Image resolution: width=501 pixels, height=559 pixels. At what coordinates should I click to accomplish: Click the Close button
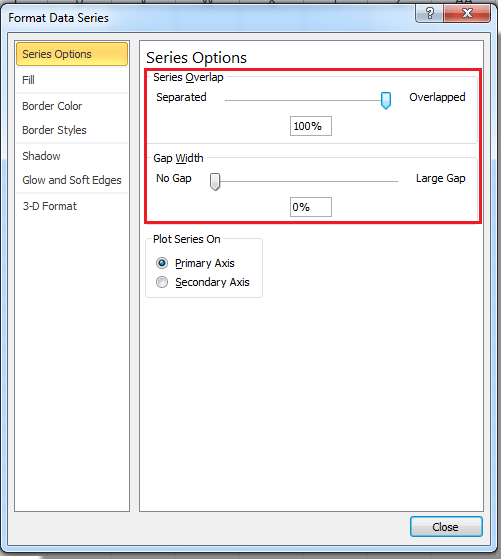[446, 527]
